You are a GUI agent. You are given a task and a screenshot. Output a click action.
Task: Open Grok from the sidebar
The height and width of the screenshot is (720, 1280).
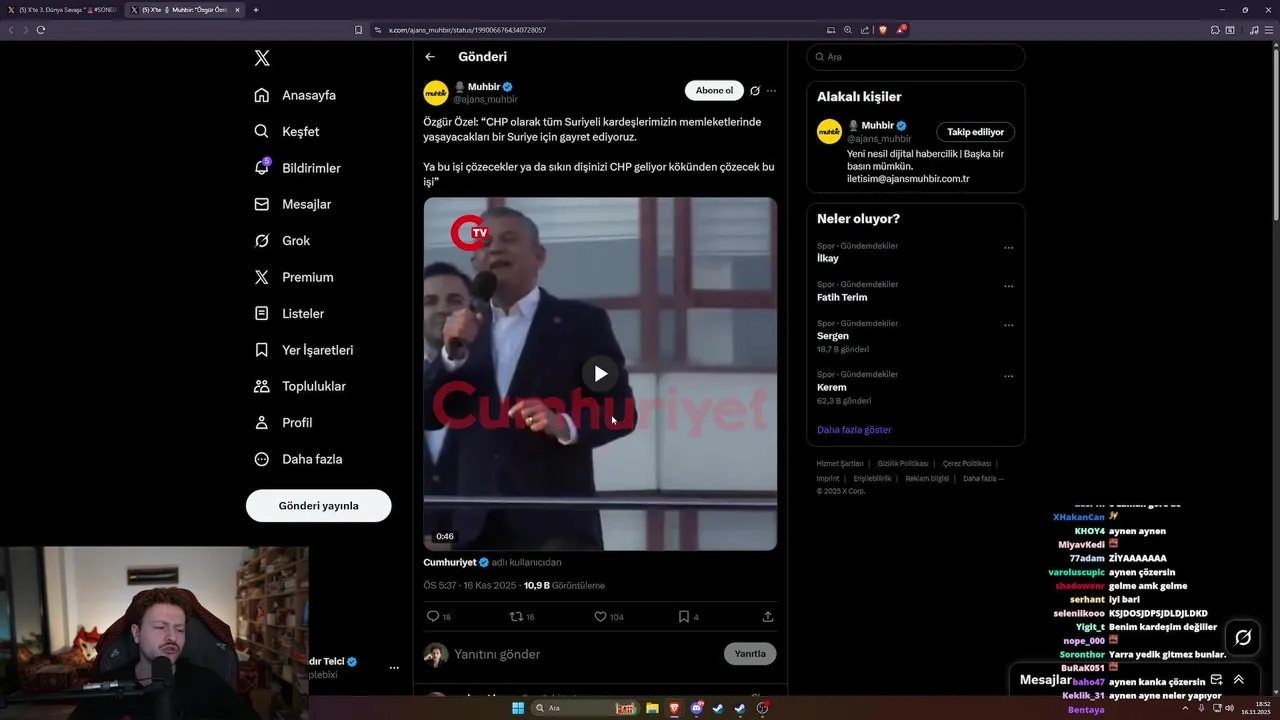(x=282, y=240)
